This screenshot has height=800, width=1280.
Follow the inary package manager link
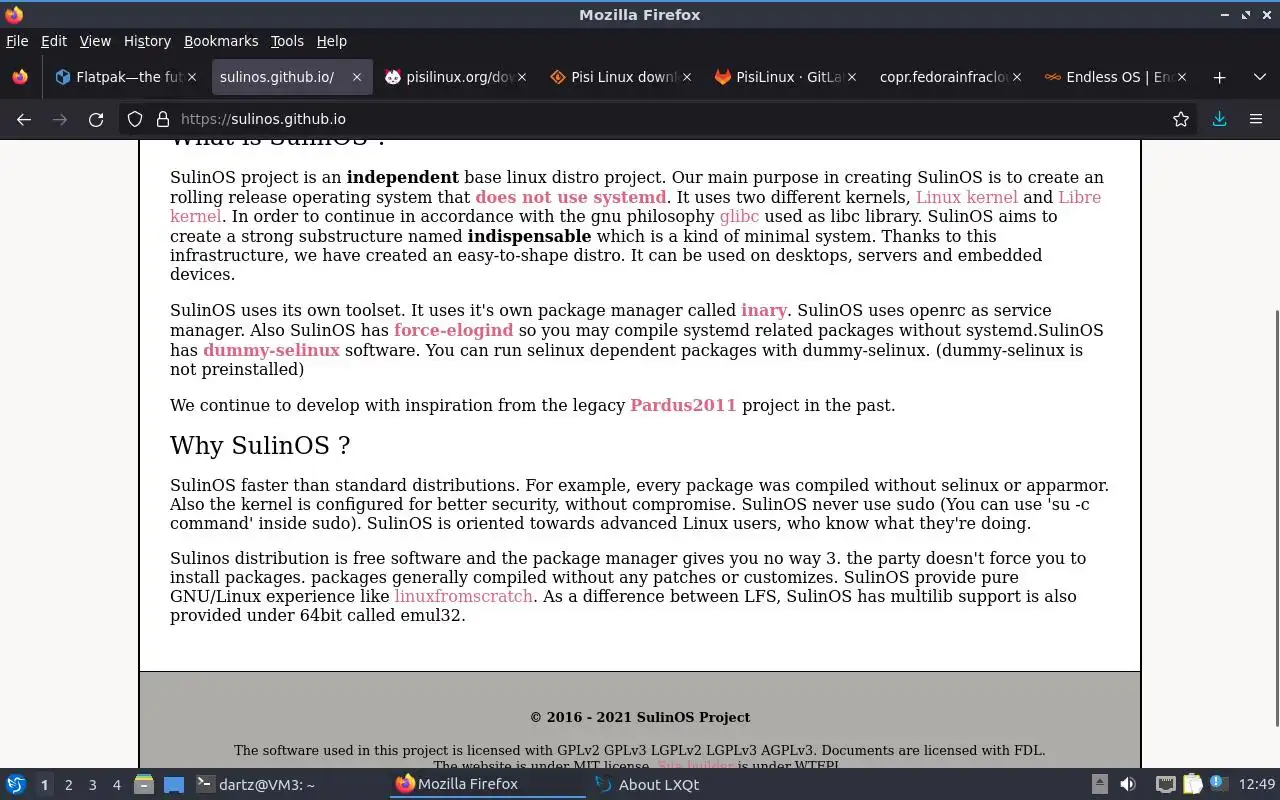click(764, 310)
